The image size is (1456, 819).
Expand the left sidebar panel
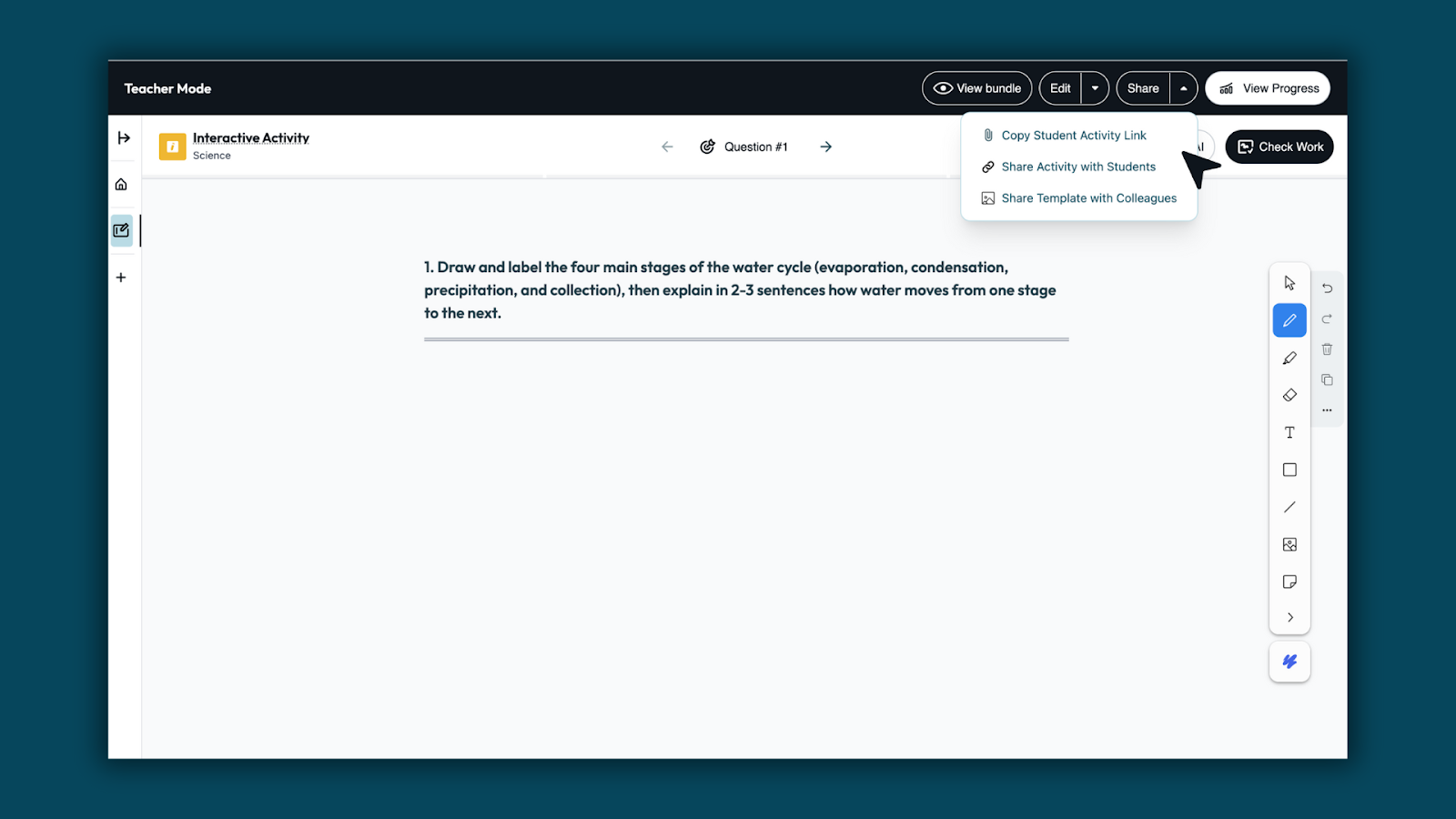coord(124,137)
